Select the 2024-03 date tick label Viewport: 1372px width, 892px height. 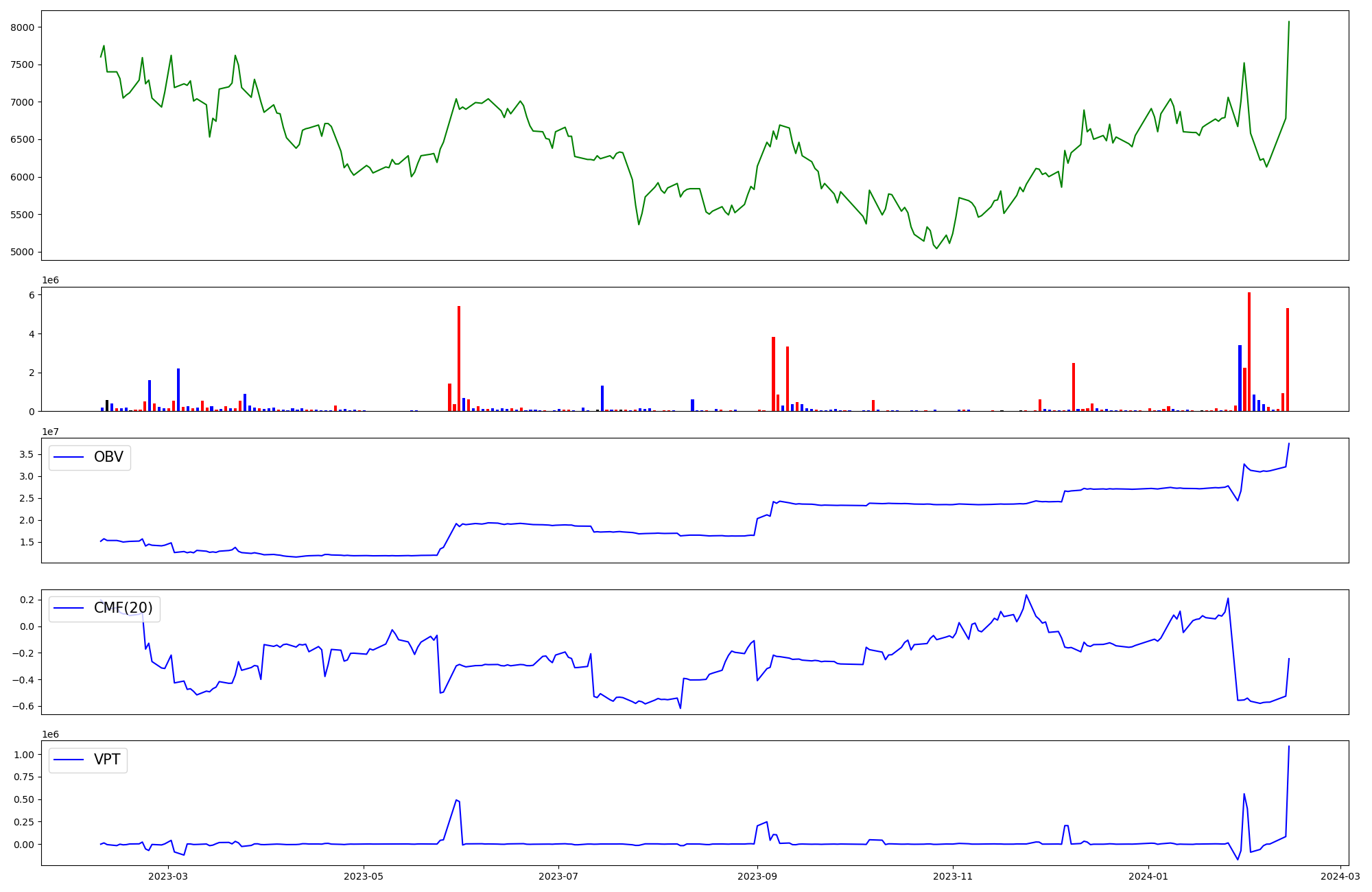click(1340, 876)
